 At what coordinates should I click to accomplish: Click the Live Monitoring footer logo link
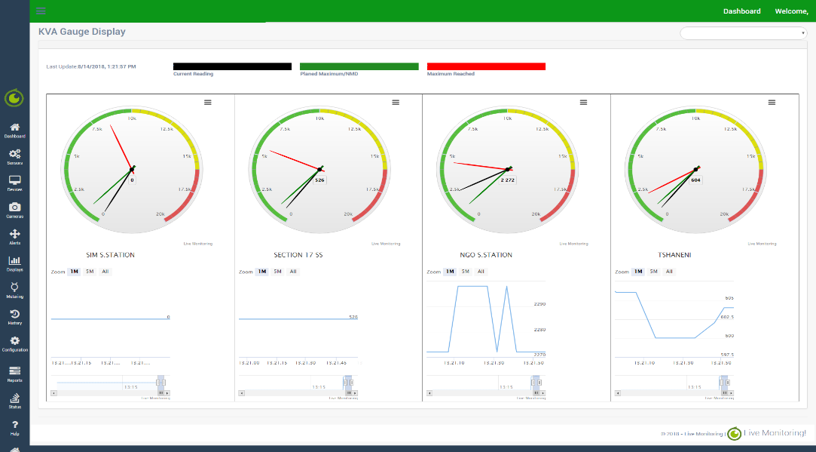pos(766,433)
